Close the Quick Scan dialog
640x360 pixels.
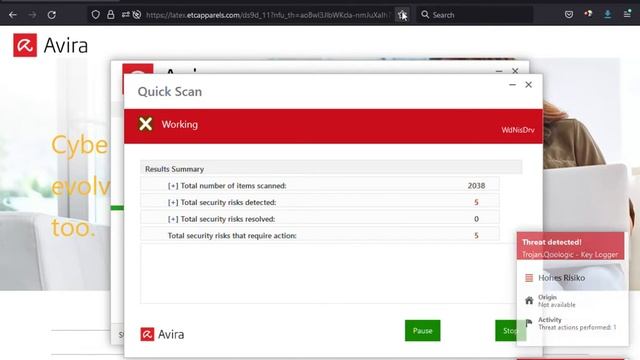click(529, 84)
